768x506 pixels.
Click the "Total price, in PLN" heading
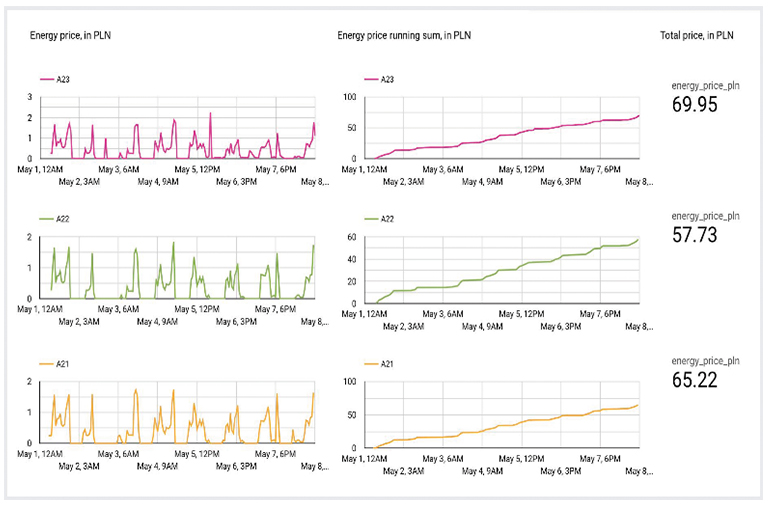(x=697, y=36)
